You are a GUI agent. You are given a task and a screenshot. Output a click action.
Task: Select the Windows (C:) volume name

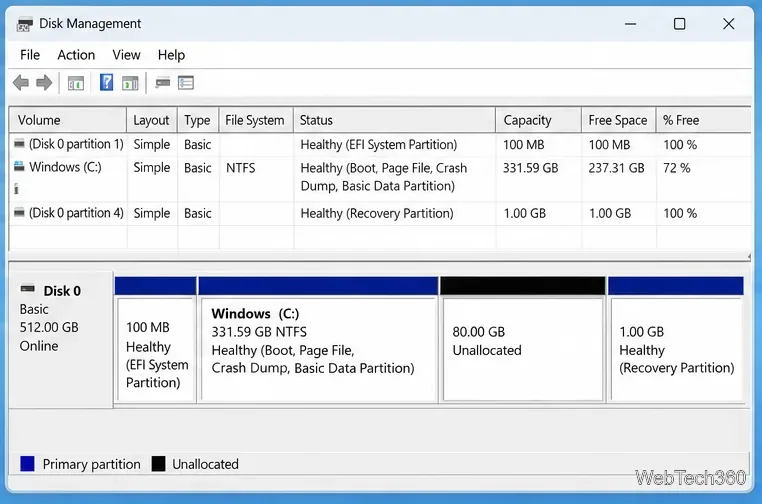(65, 167)
